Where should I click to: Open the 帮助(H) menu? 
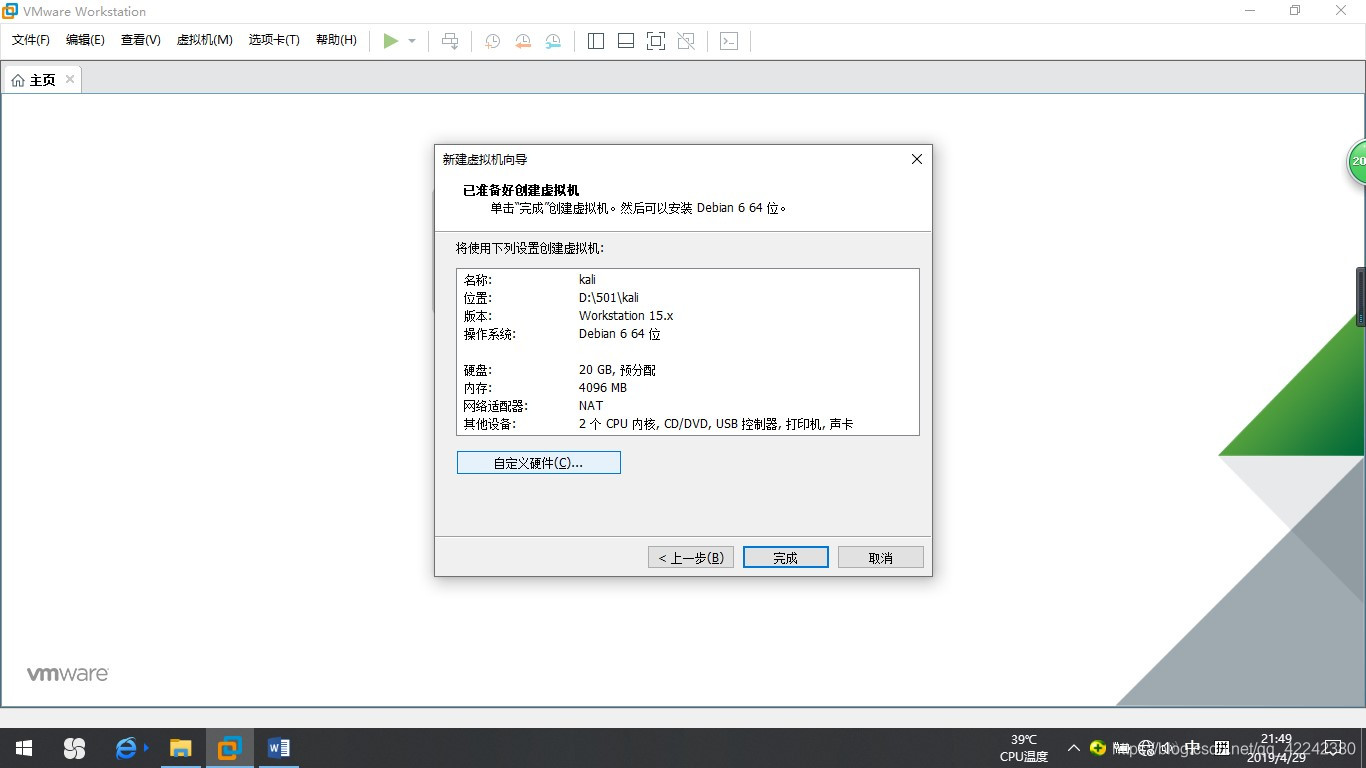point(336,40)
